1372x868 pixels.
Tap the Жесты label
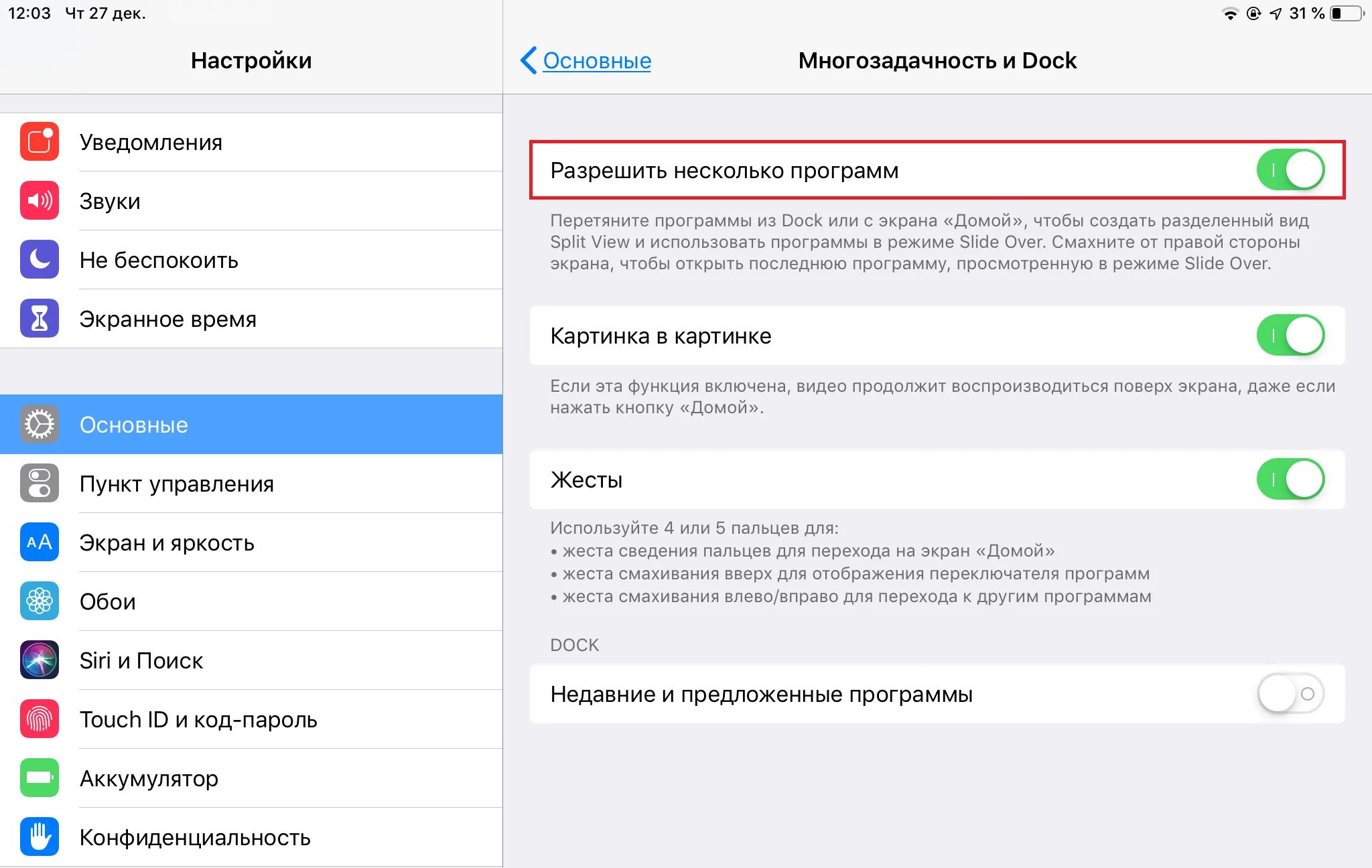coord(586,480)
